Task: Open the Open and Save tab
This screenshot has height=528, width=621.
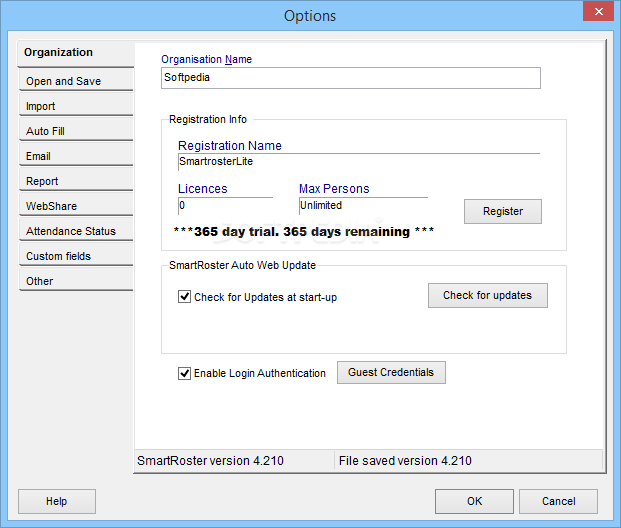Action: [x=76, y=81]
